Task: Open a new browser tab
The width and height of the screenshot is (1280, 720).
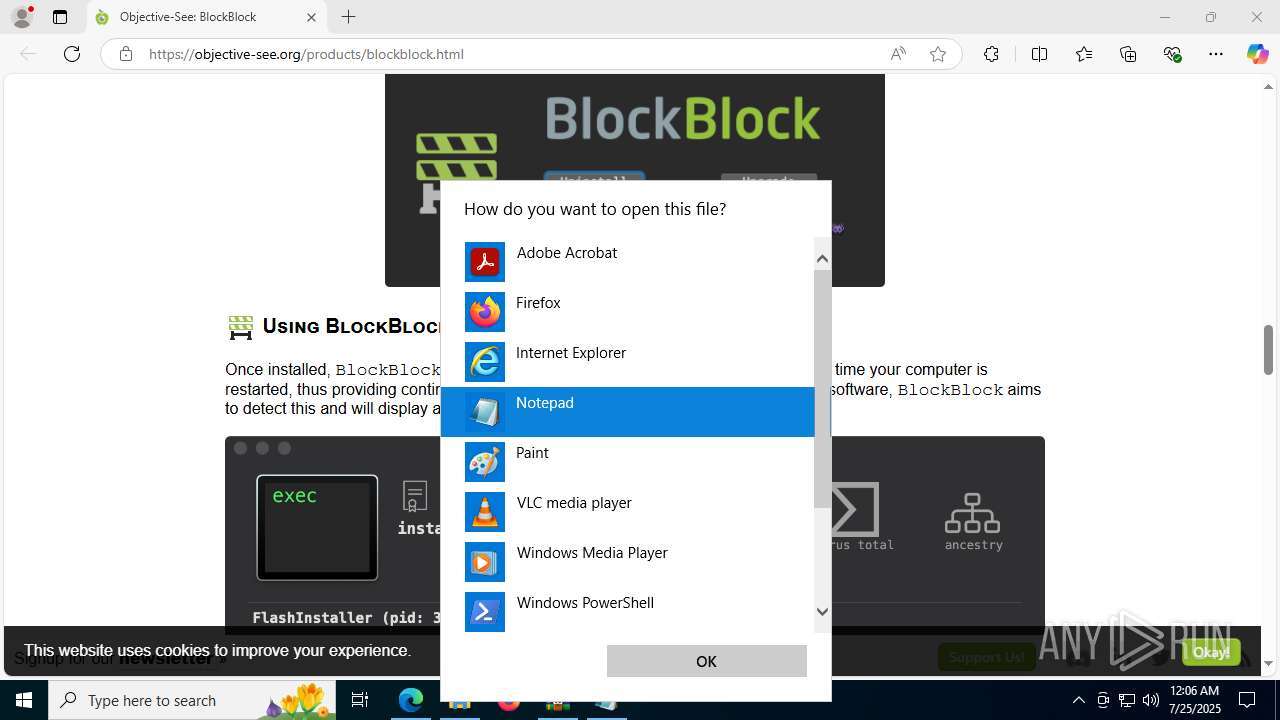Action: [x=348, y=17]
